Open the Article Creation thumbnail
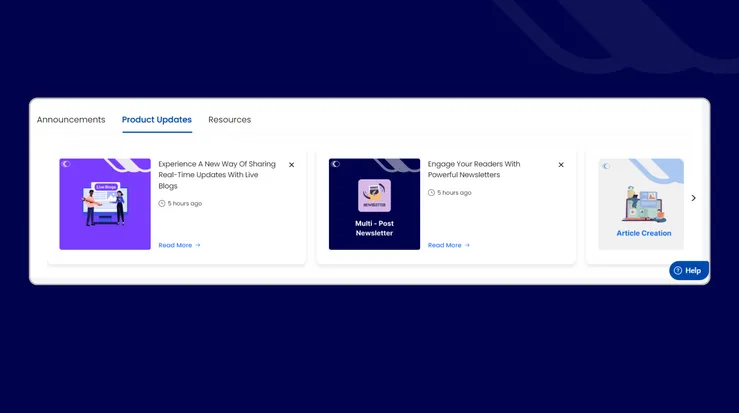Viewport: 739px width, 413px height. [641, 204]
